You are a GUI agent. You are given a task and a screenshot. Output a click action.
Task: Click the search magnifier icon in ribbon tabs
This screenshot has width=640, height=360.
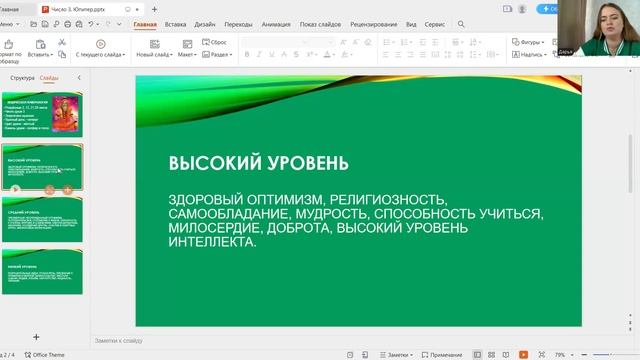pos(461,24)
